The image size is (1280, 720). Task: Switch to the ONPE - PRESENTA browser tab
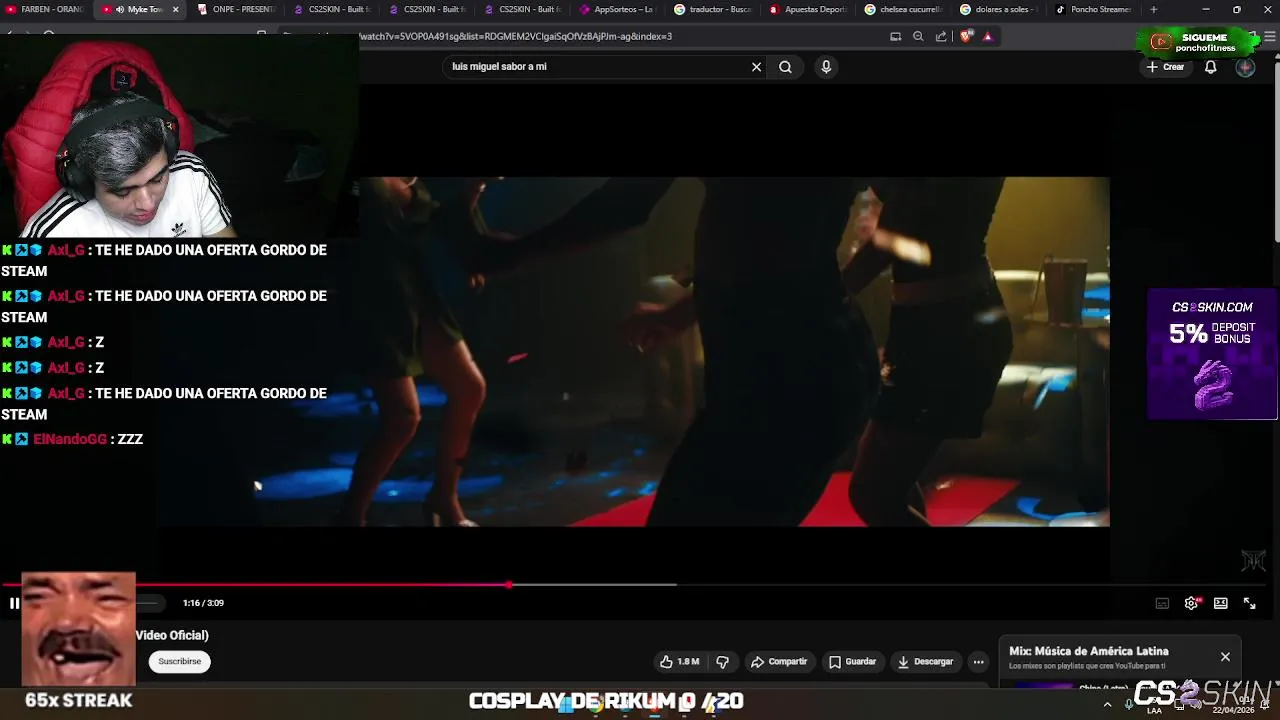coord(237,9)
